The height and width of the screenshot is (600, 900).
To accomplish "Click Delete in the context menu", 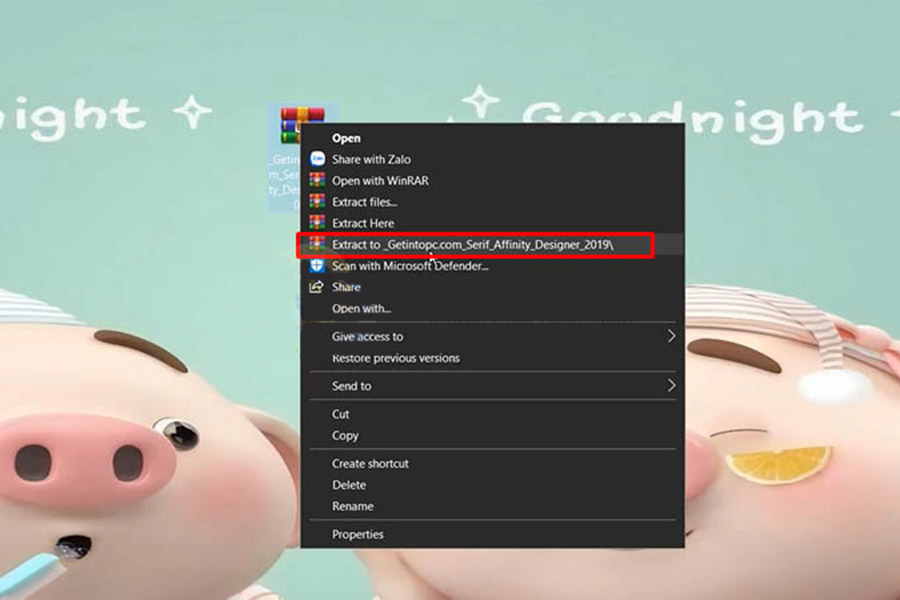I will pos(349,485).
